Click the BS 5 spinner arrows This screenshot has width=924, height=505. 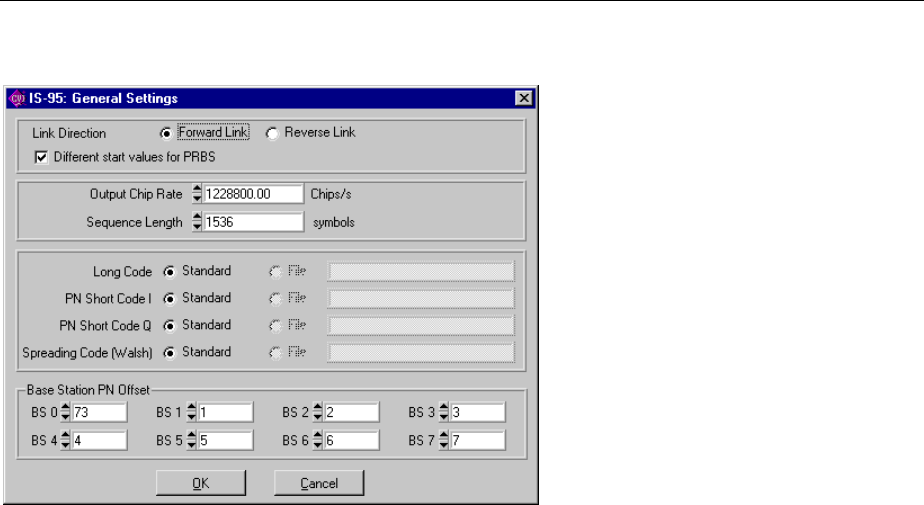coord(192,440)
